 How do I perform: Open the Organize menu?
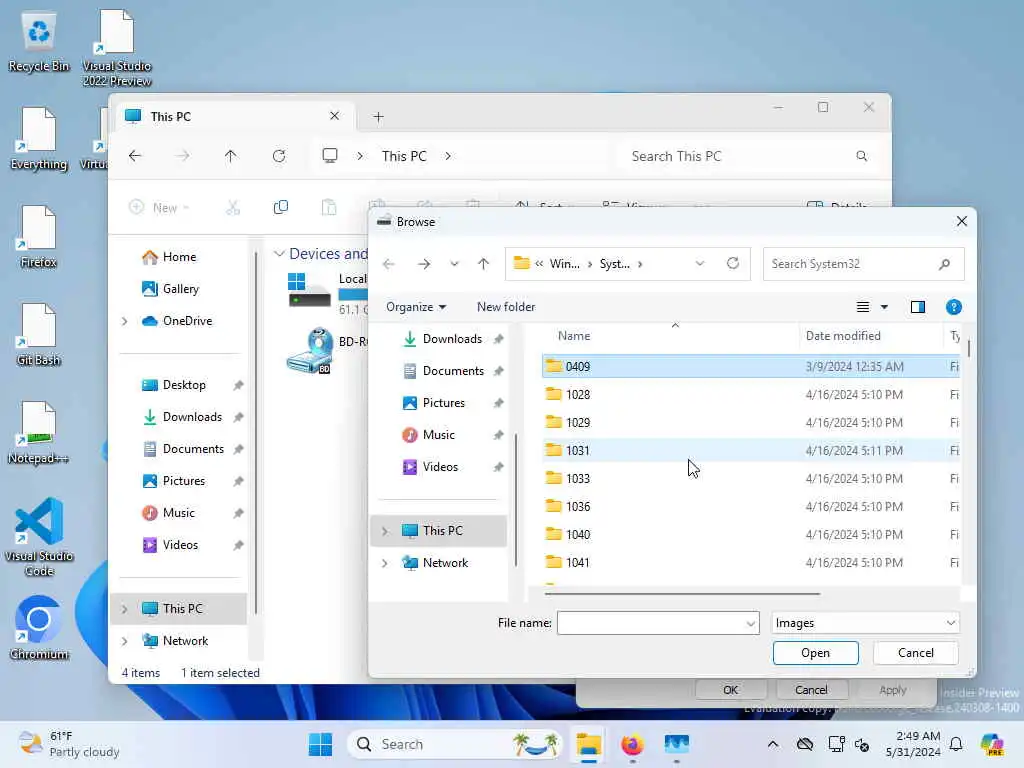416,307
